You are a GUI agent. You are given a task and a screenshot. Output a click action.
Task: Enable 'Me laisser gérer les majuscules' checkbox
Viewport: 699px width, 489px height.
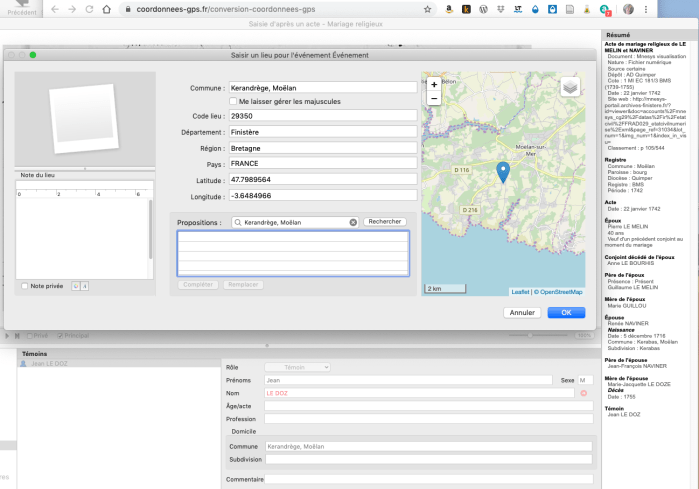pos(233,102)
